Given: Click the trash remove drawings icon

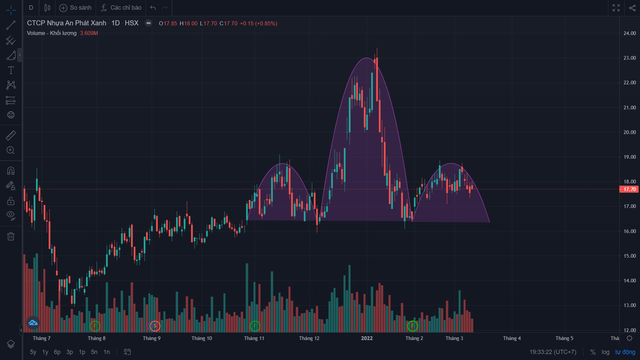Looking at the screenshot, I should [11, 236].
